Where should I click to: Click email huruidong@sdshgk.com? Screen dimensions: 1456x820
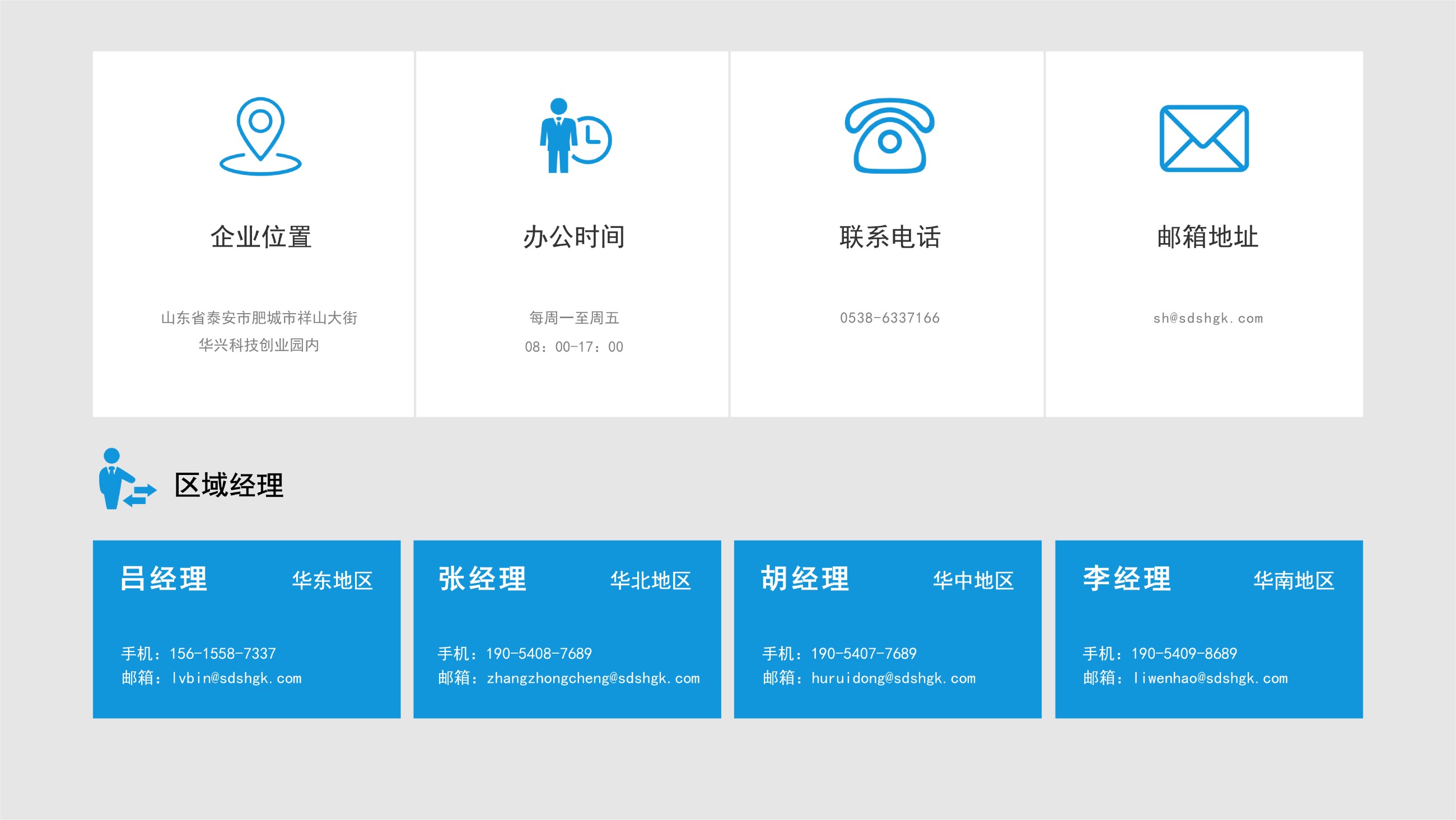[x=894, y=678]
